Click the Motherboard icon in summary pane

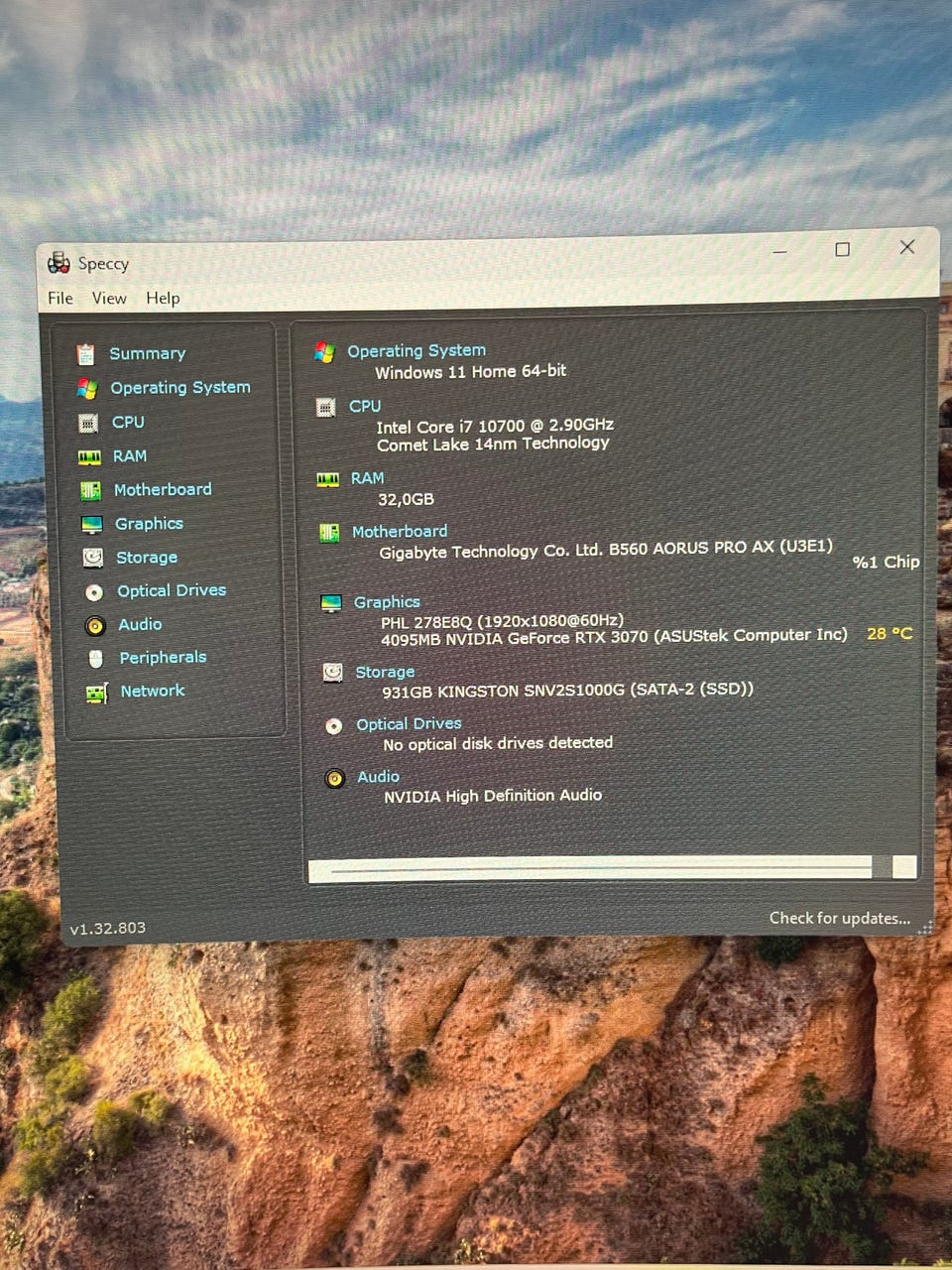[x=329, y=534]
